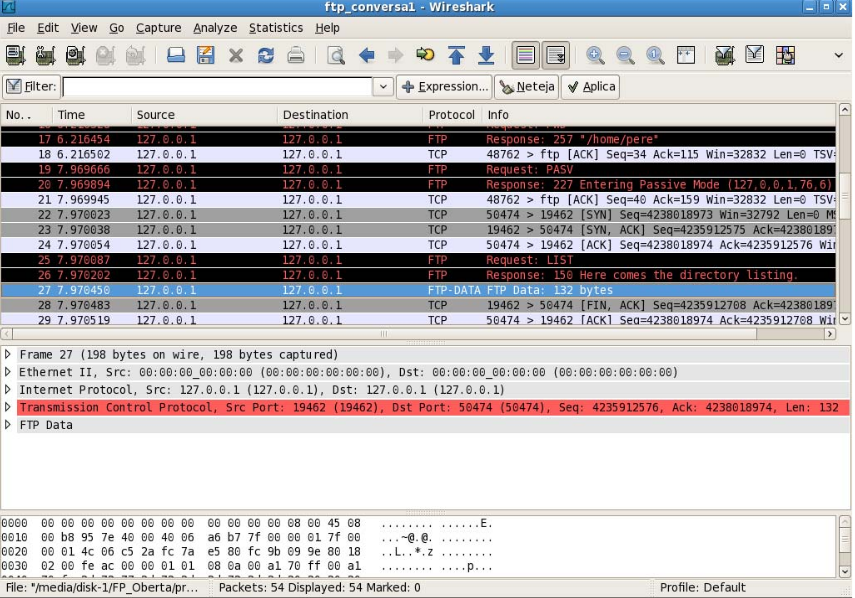Click the Open capture file icon

(x=176, y=55)
